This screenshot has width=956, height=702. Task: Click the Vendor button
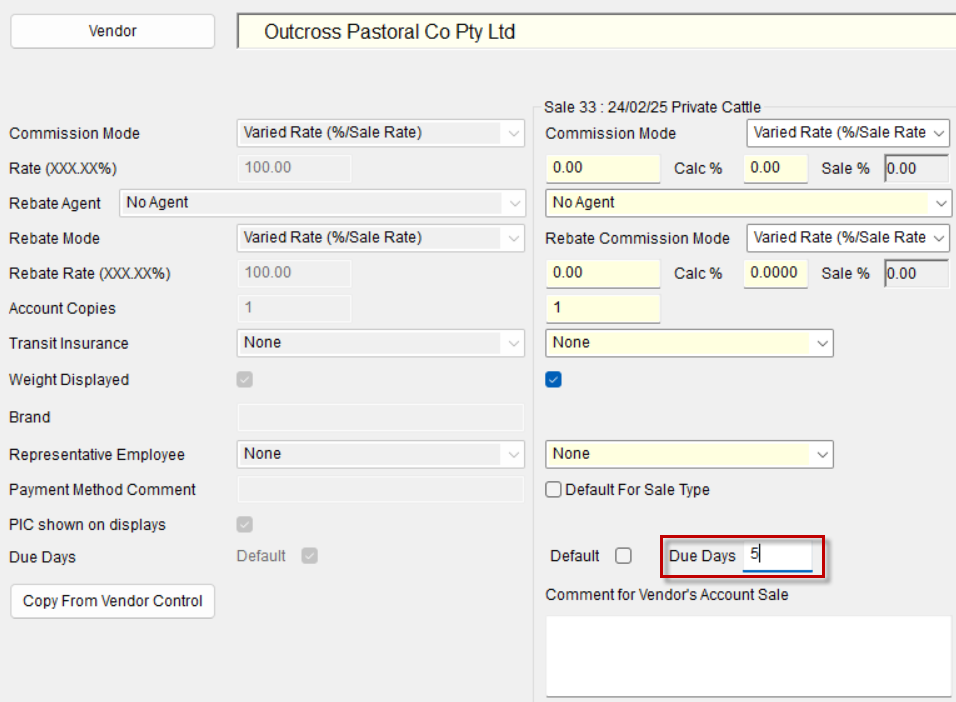point(112,31)
